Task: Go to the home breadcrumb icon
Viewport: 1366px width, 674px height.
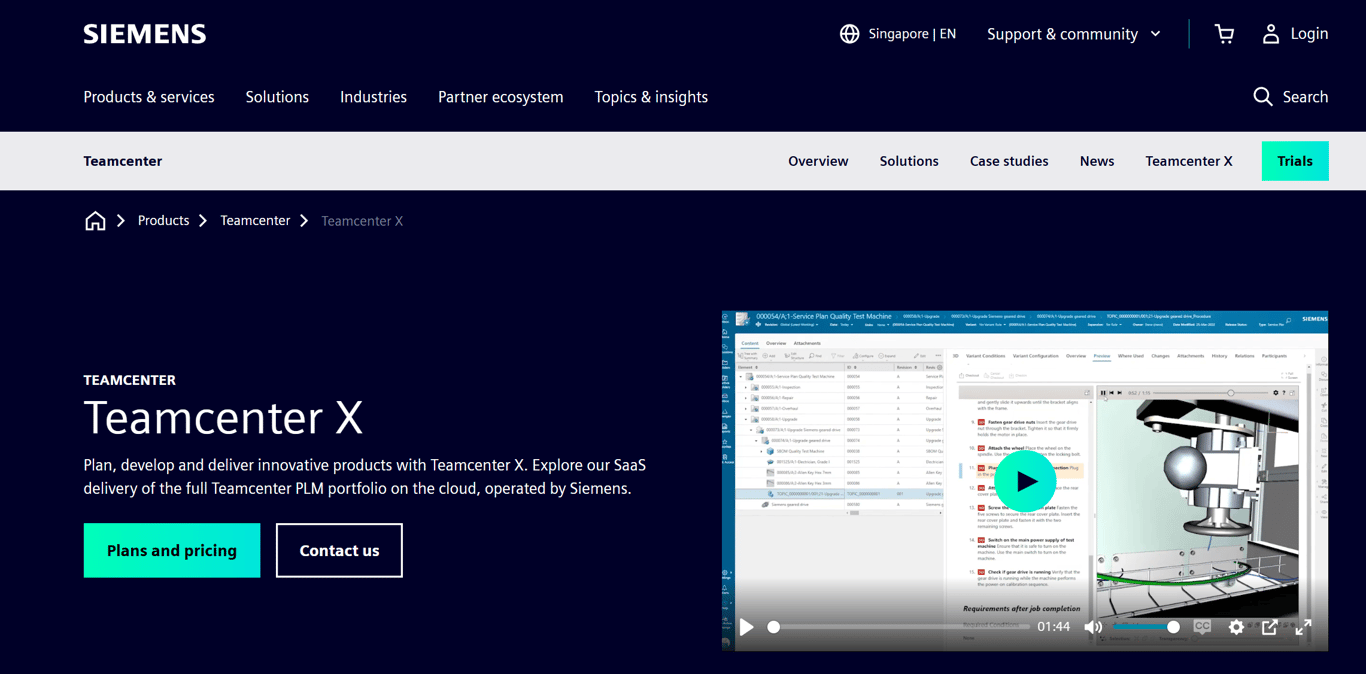Action: tap(95, 221)
